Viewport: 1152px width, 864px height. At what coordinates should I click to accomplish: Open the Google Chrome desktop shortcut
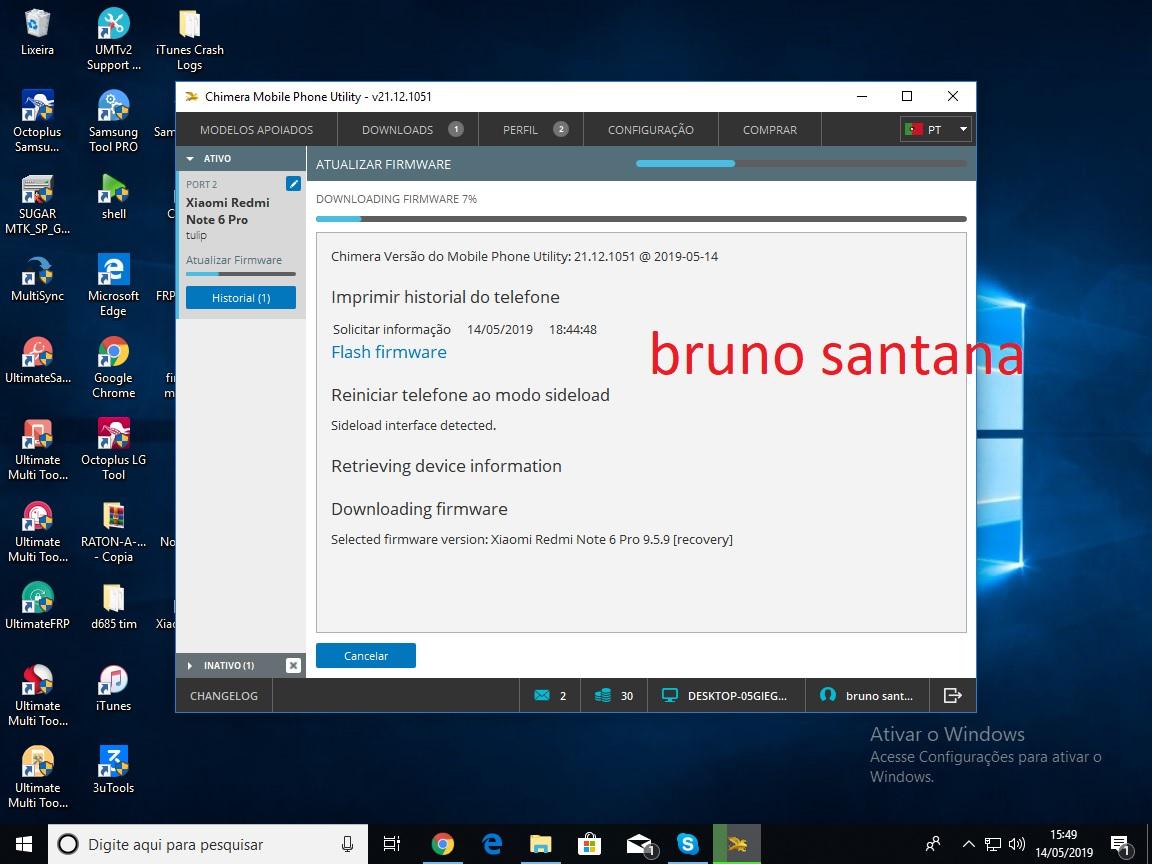(x=113, y=368)
